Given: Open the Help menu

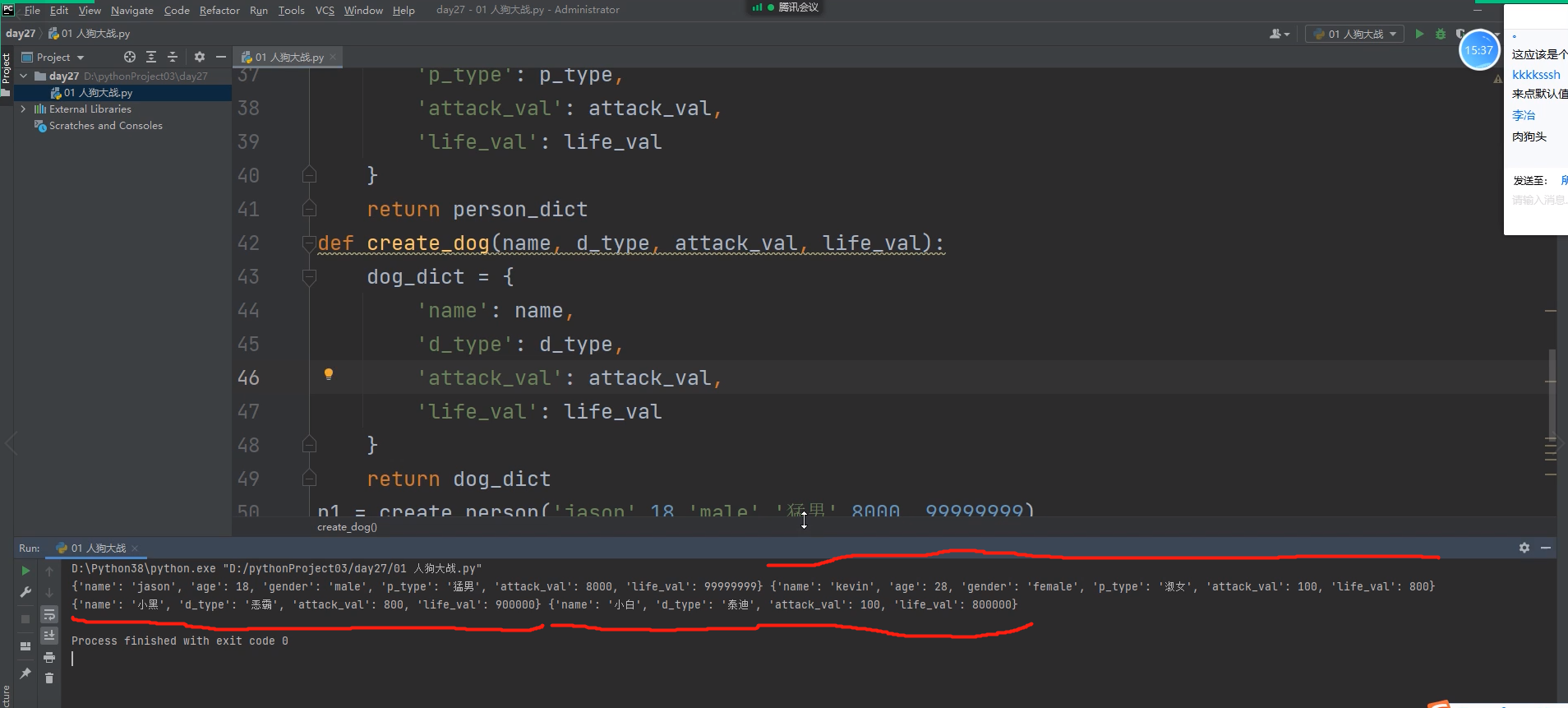Looking at the screenshot, I should (404, 10).
